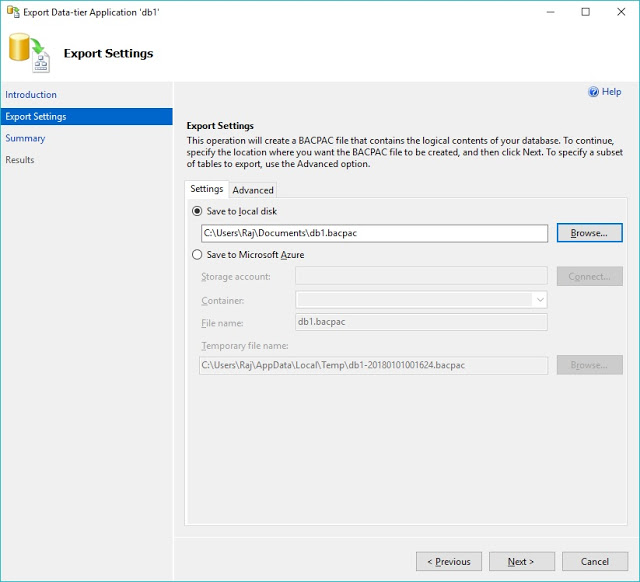Screen dimensions: 640x582
Task: Open the Settings tab
Action: click(207, 189)
